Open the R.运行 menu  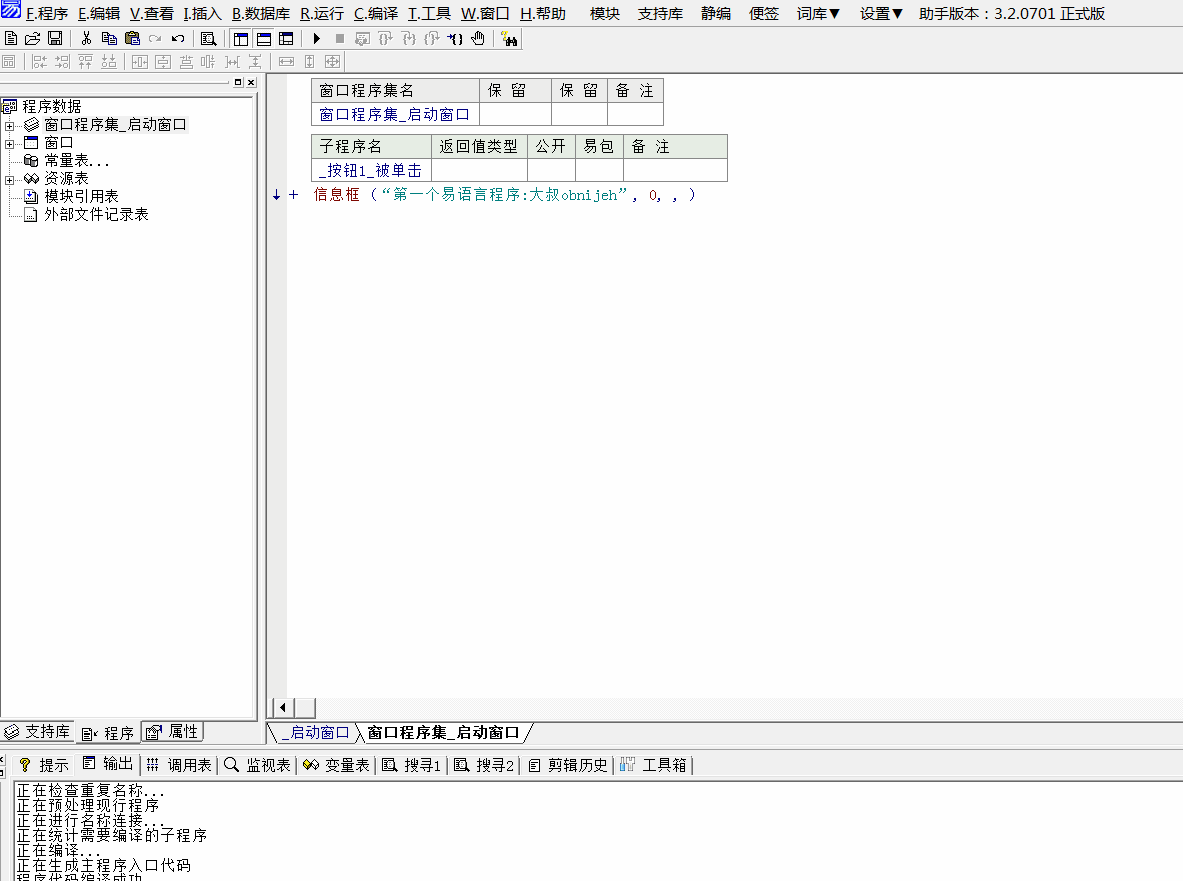point(321,14)
